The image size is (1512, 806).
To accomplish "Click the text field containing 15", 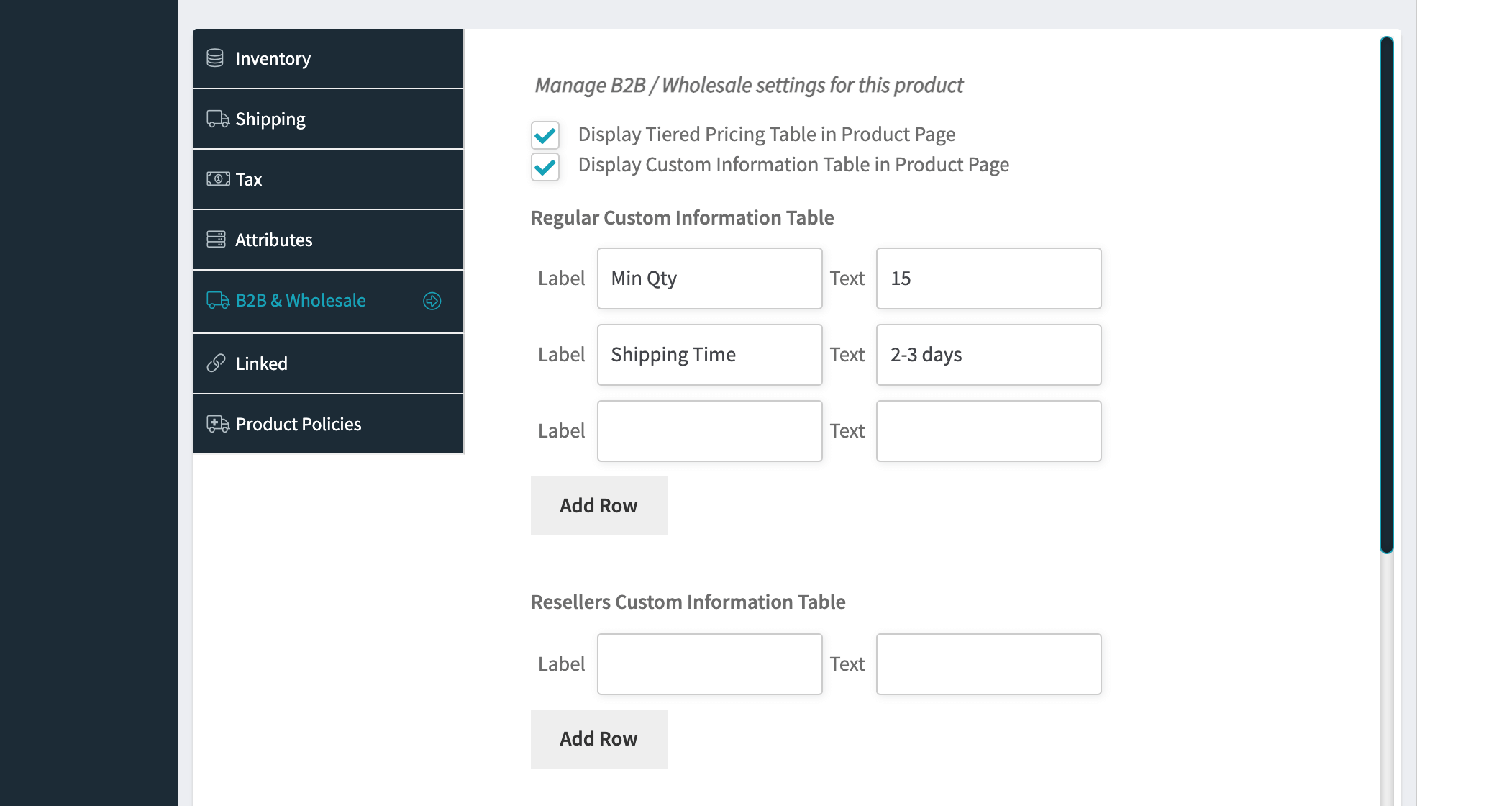I will point(989,279).
